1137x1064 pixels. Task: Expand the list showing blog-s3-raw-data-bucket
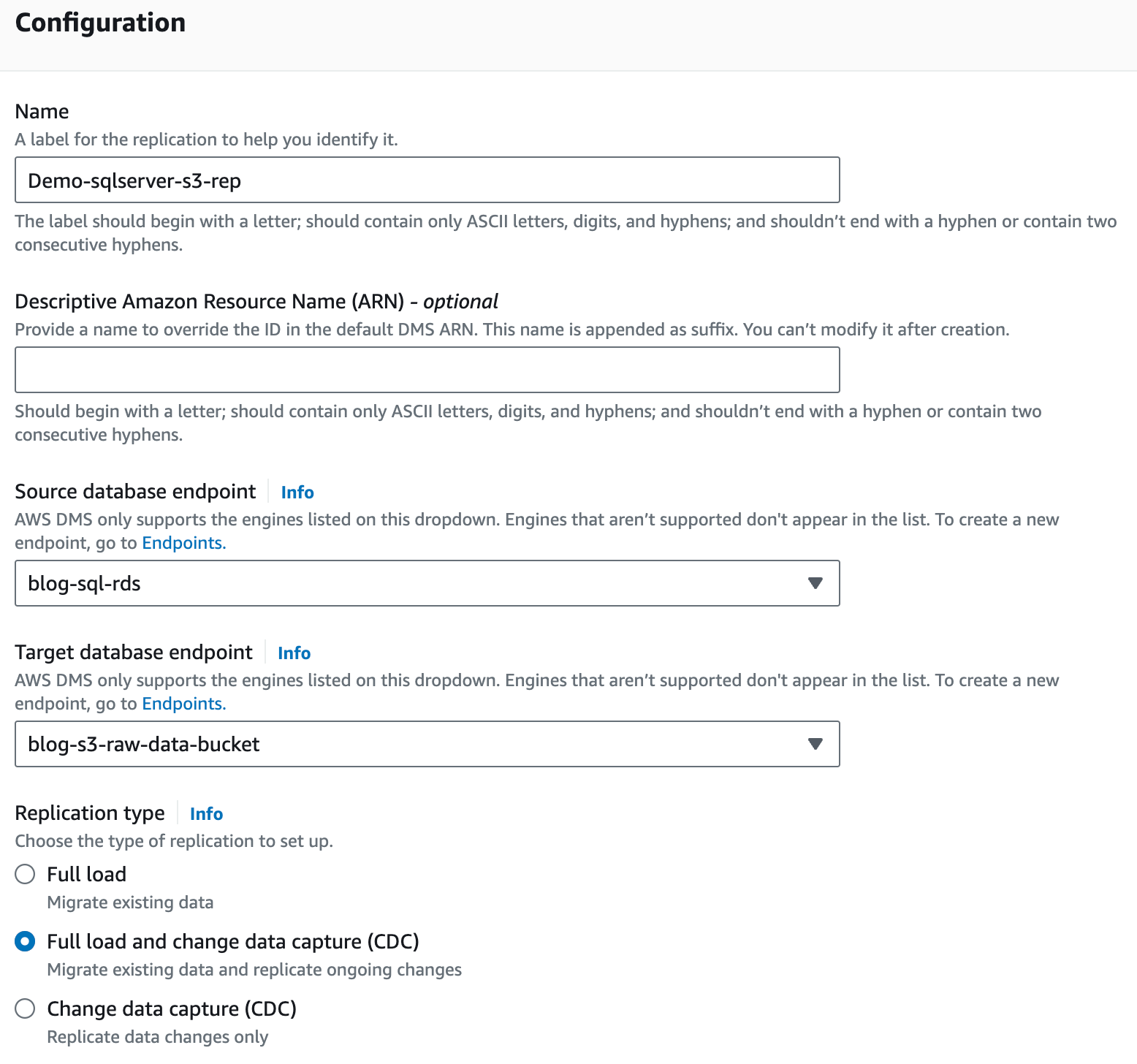[427, 744]
